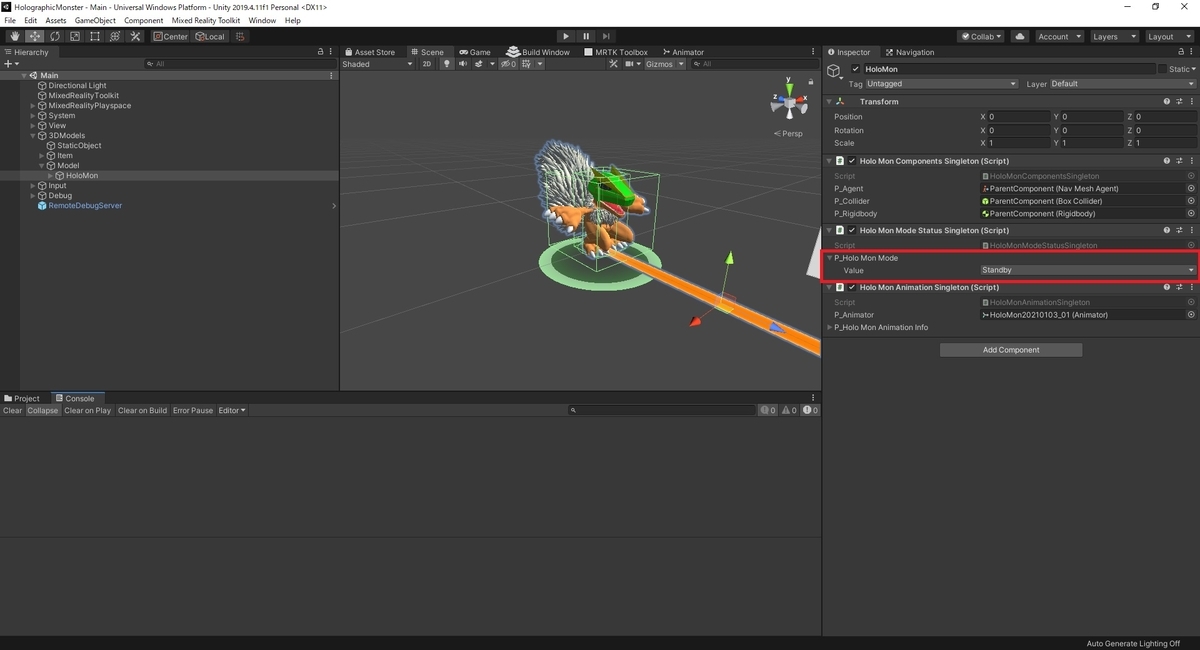Open the P_Holo Mon Mode Value dropdown

tap(1088, 270)
